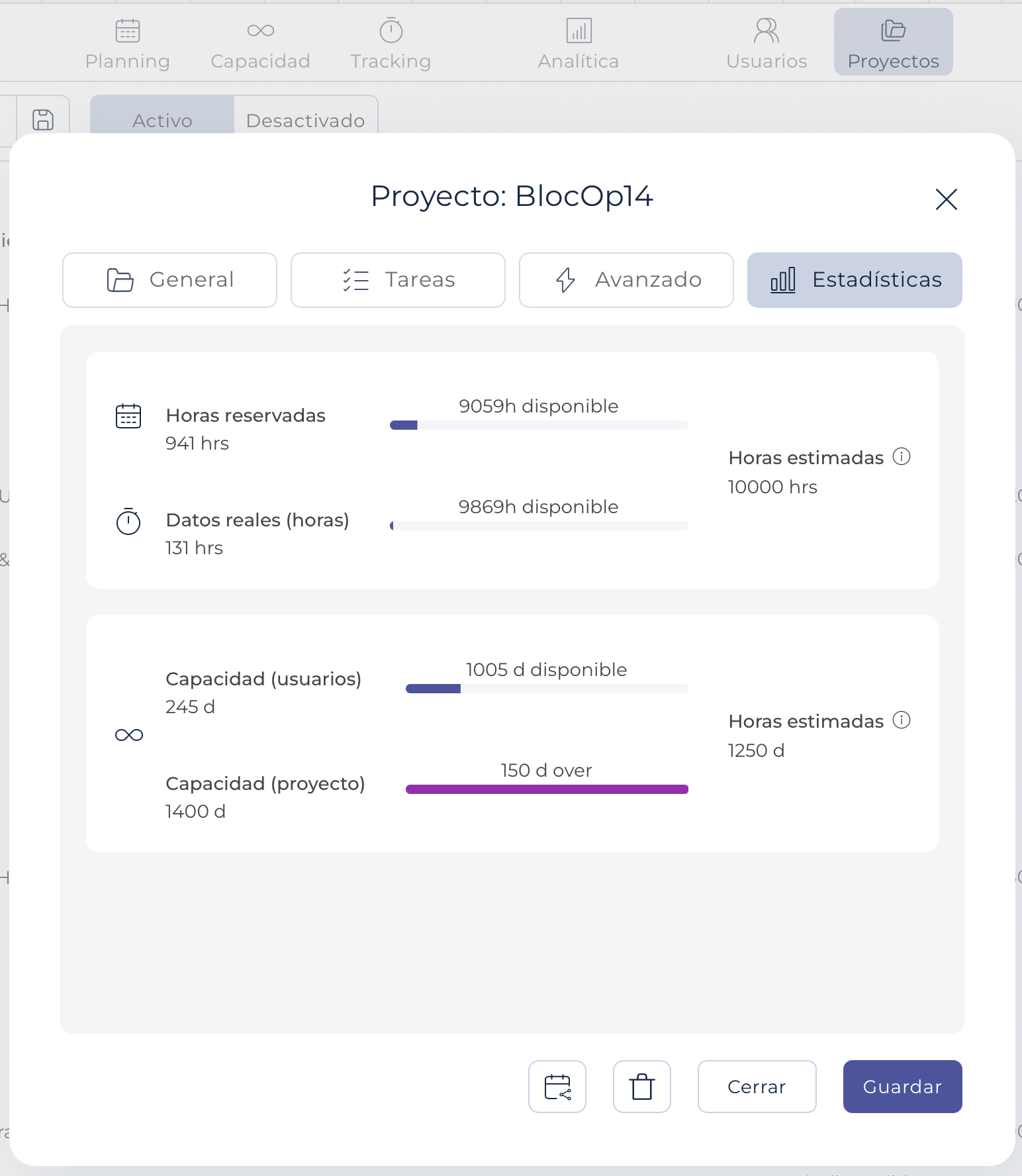Screen dimensions: 1022x1176
Task: Click the info icon beside 1250 d estimate
Action: click(x=902, y=720)
